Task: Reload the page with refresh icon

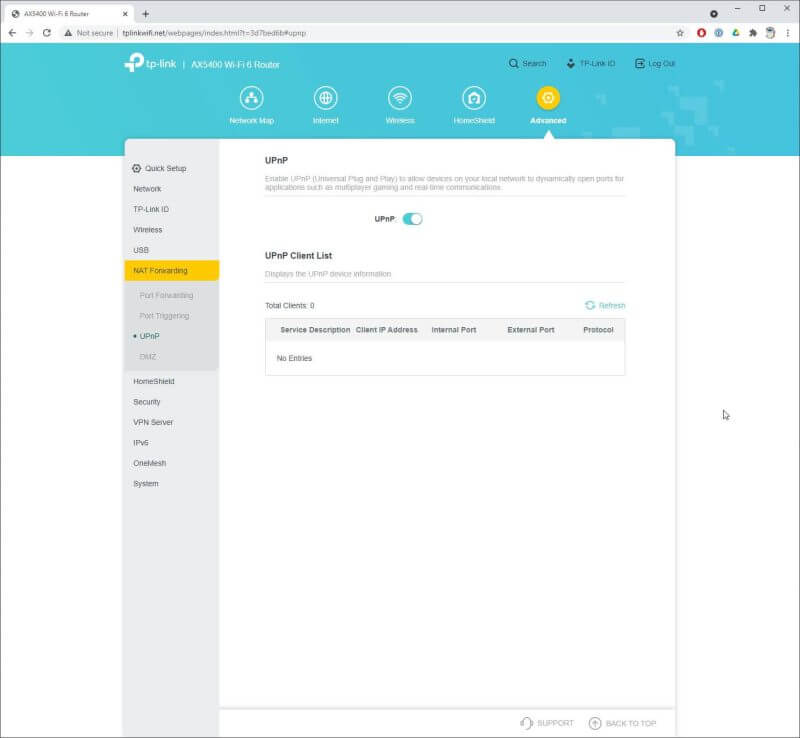Action: point(46,33)
